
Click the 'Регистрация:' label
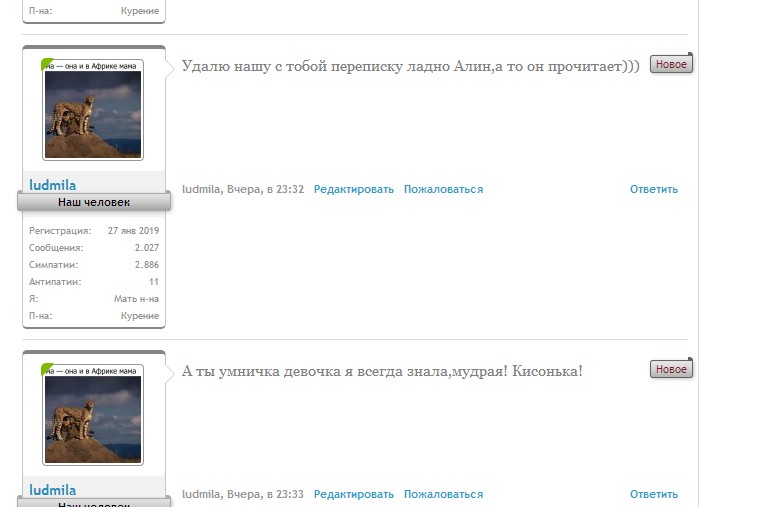[x=60, y=230]
